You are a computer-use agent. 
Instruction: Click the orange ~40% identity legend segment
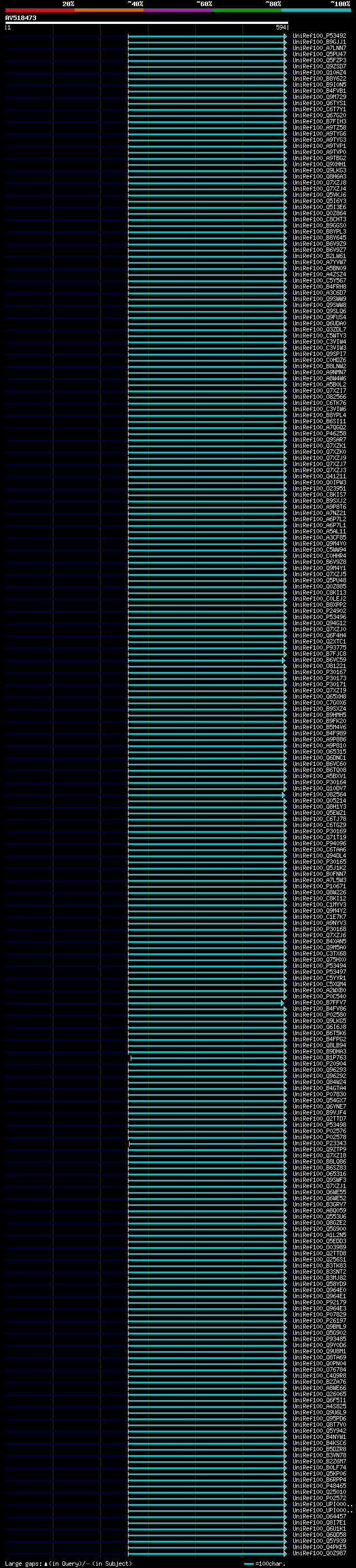[x=109, y=11]
